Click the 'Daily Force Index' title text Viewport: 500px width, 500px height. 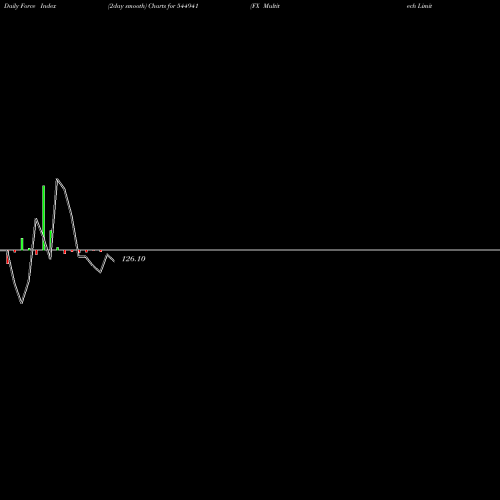30,6
